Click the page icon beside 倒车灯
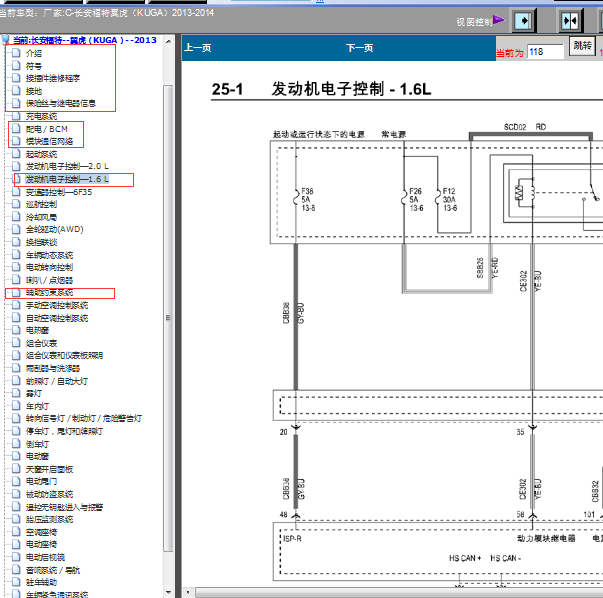Image resolution: width=603 pixels, height=598 pixels. pyautogui.click(x=16, y=443)
